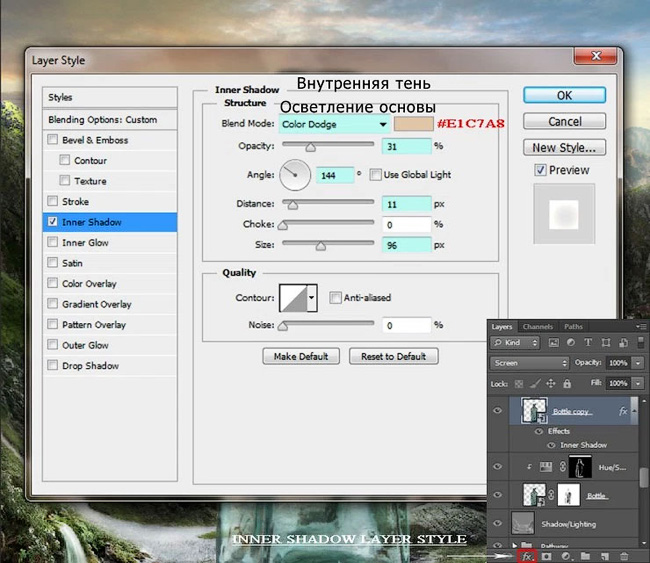Open the Contour picker dropdown arrow
The width and height of the screenshot is (650, 563).
tap(312, 297)
